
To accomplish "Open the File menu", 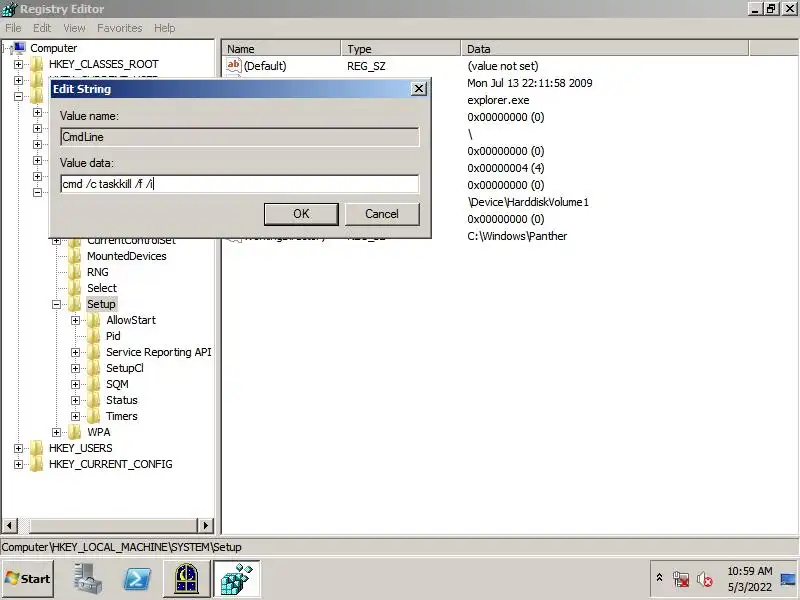I will [13, 28].
